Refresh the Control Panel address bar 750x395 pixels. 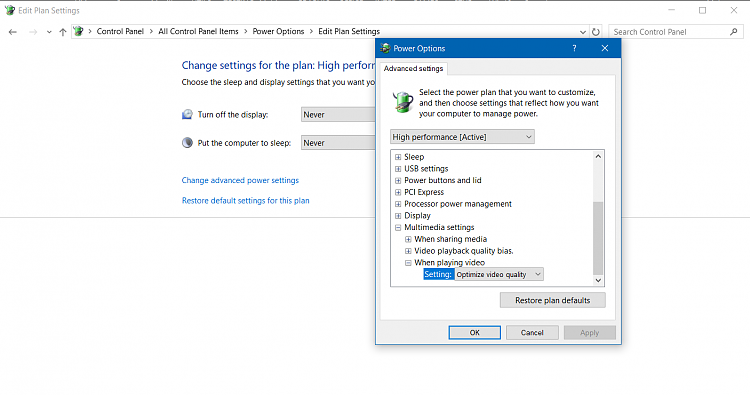coord(596,32)
